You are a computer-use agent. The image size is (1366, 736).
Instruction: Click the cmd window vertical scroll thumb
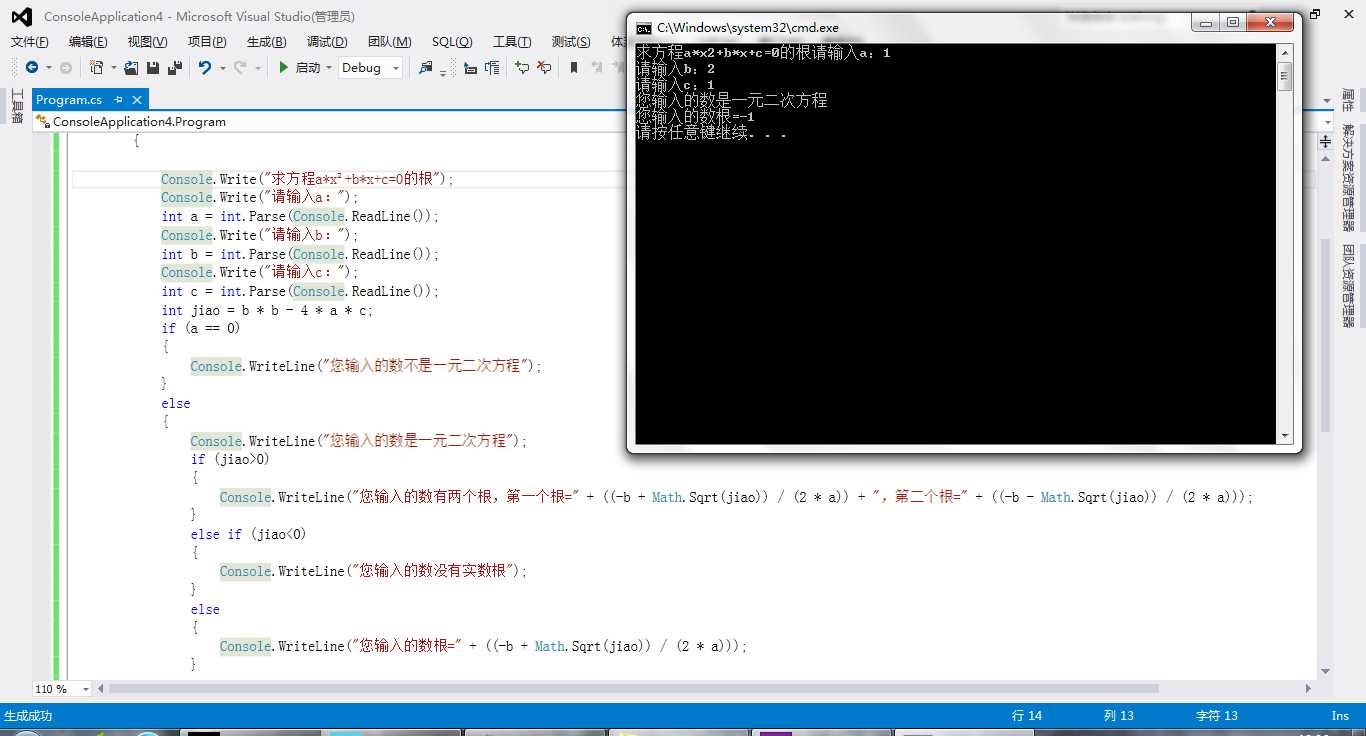(1285, 76)
